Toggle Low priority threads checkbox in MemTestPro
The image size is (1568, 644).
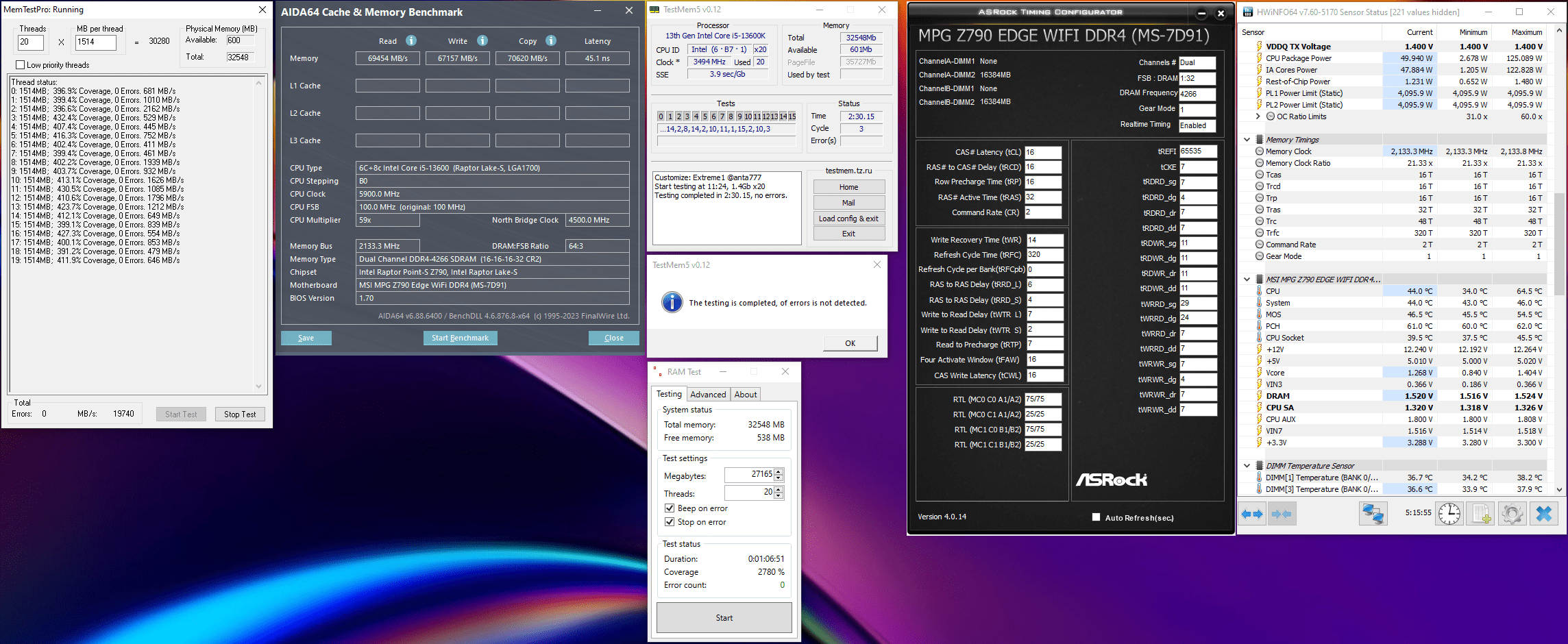point(20,65)
